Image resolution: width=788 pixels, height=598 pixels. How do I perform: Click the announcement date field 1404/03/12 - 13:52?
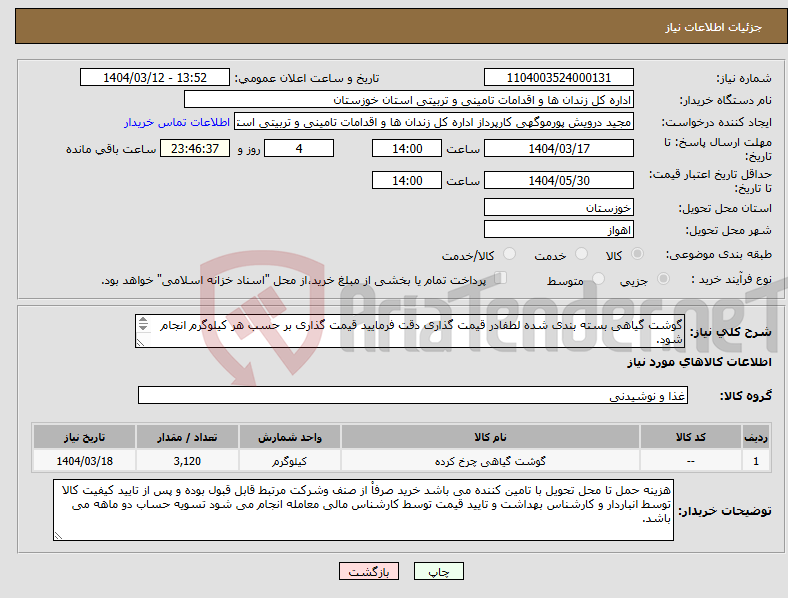[x=155, y=77]
